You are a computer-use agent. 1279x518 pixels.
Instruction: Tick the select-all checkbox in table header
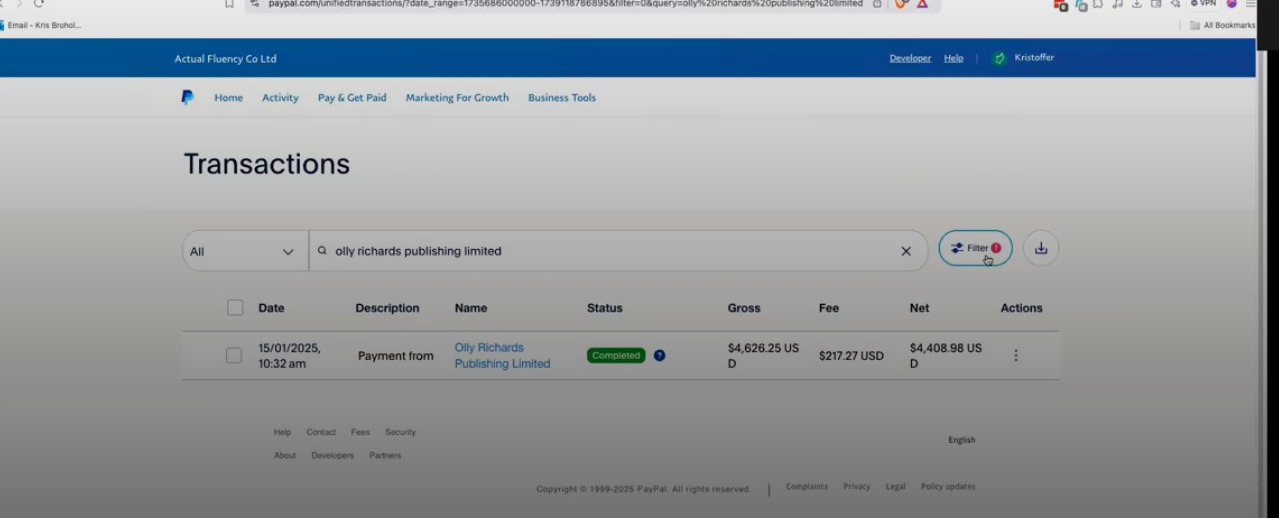pyautogui.click(x=235, y=308)
